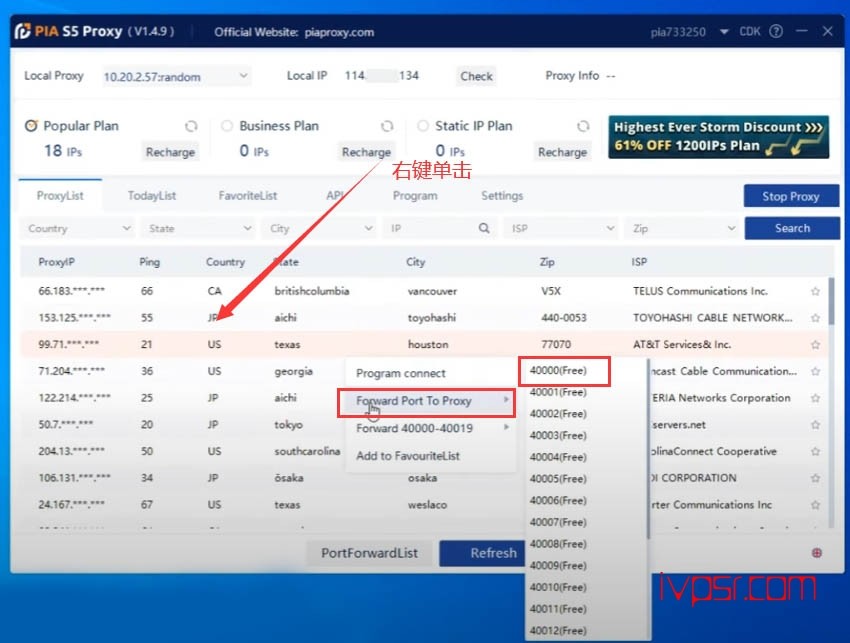The height and width of the screenshot is (643, 850).
Task: Click Recharge under Popular Plan
Action: pyautogui.click(x=170, y=152)
